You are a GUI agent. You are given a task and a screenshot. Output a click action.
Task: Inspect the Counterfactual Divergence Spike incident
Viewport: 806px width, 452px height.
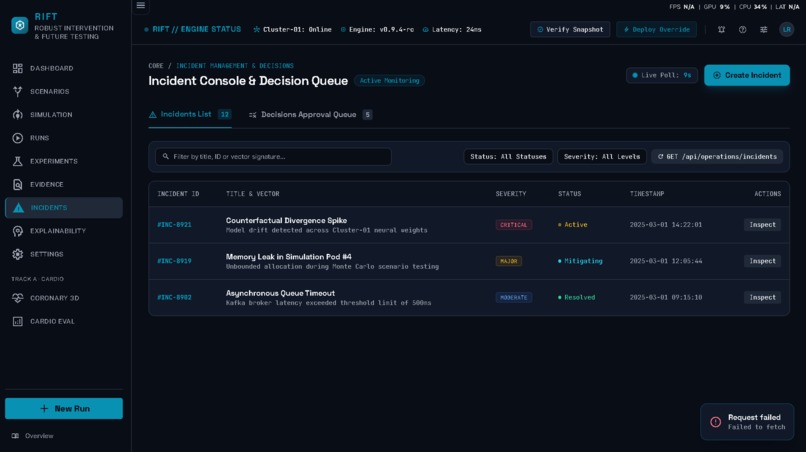[x=762, y=225]
